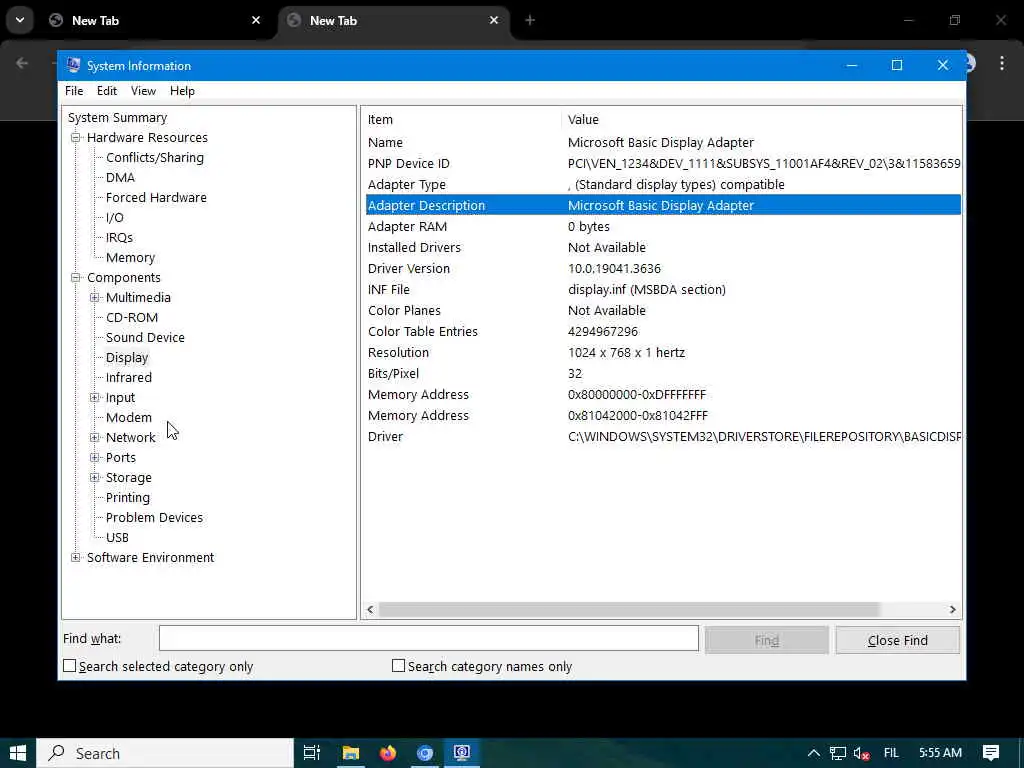The width and height of the screenshot is (1024, 768).
Task: Click the Windows Start button
Action: (x=18, y=753)
